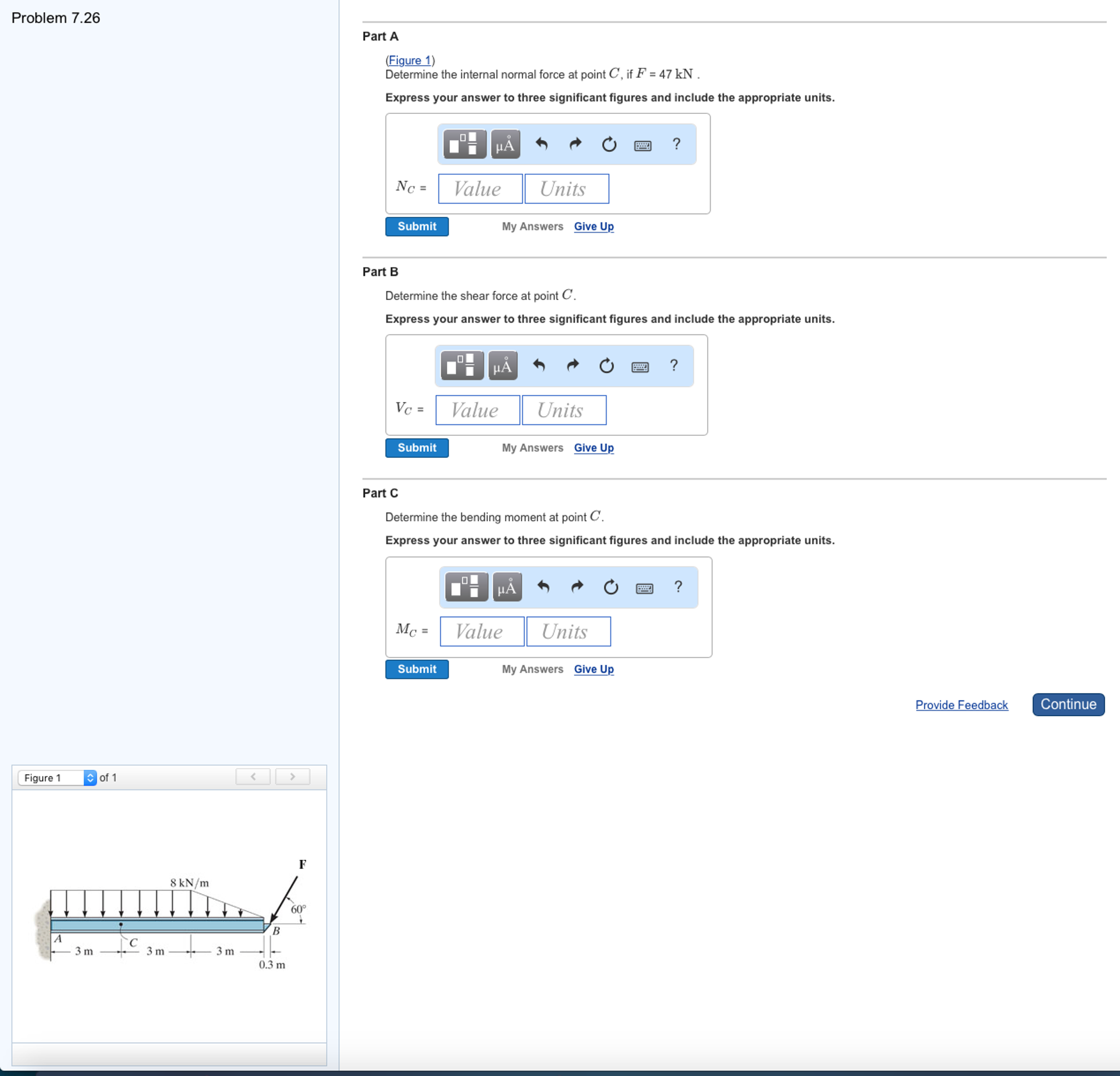Submit the Part A answer

click(417, 226)
